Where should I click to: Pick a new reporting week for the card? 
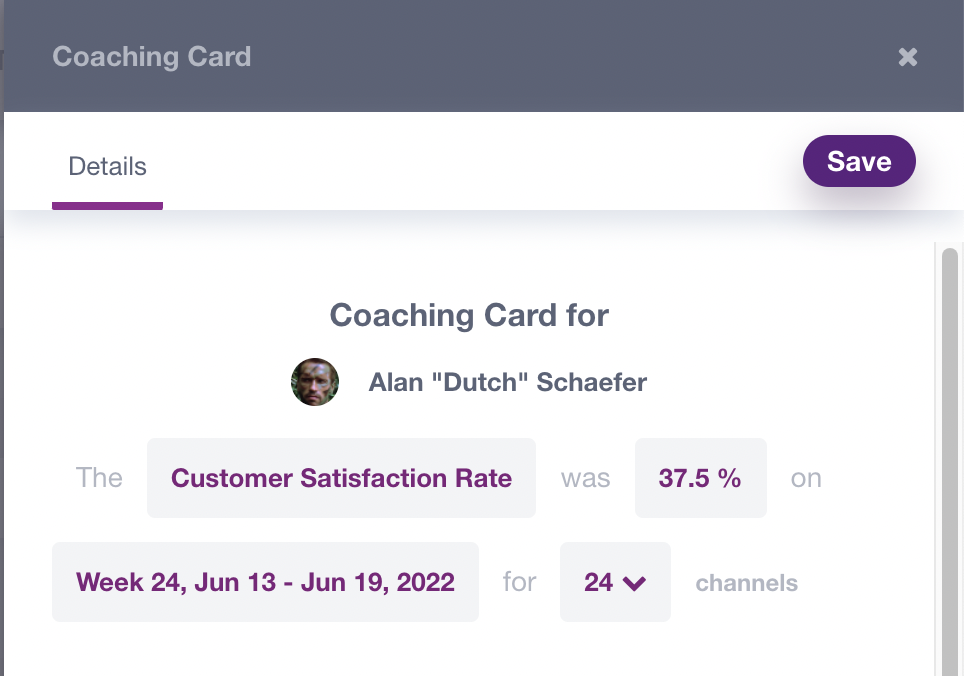click(x=265, y=582)
